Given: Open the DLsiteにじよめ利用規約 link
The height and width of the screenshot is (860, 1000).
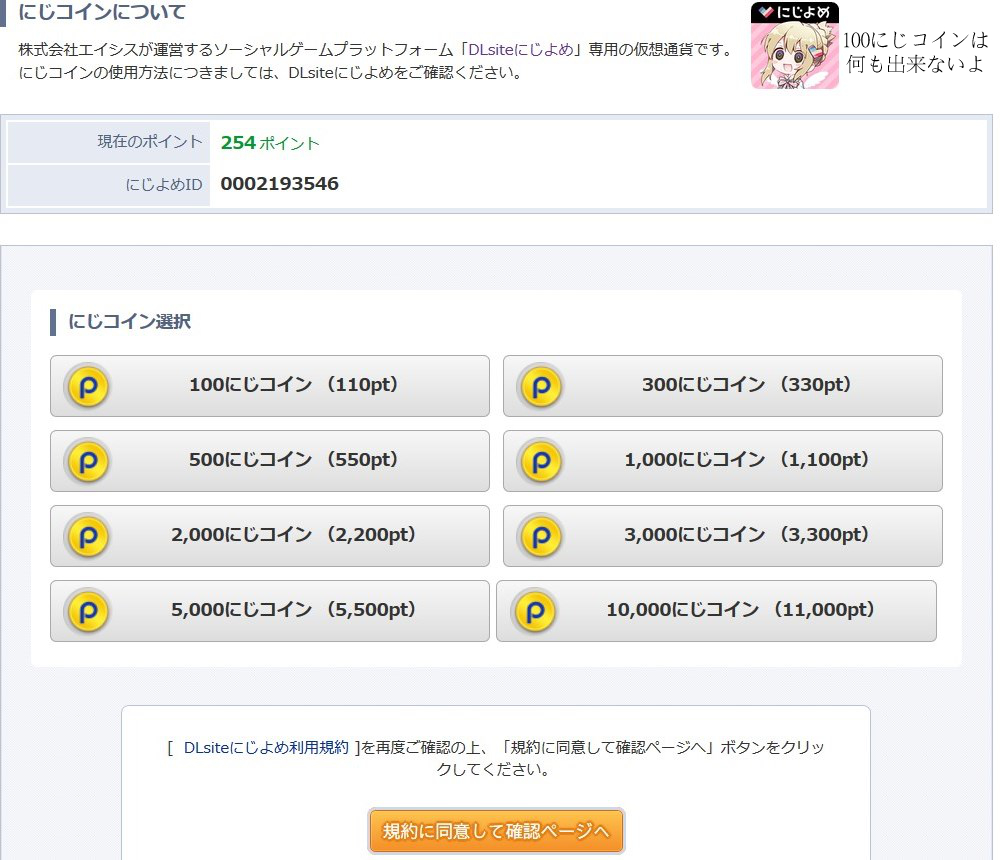Looking at the screenshot, I should 266,747.
